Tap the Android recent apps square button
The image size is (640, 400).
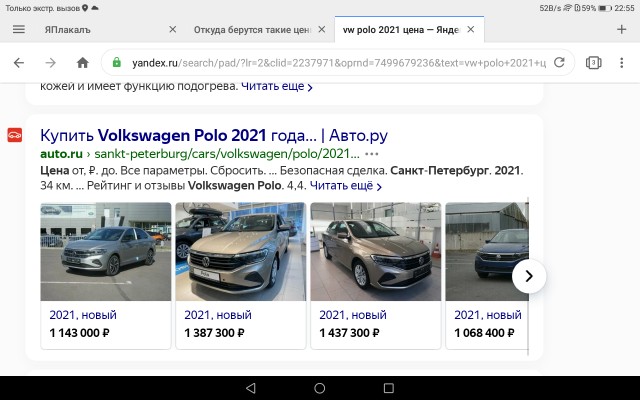click(389, 388)
